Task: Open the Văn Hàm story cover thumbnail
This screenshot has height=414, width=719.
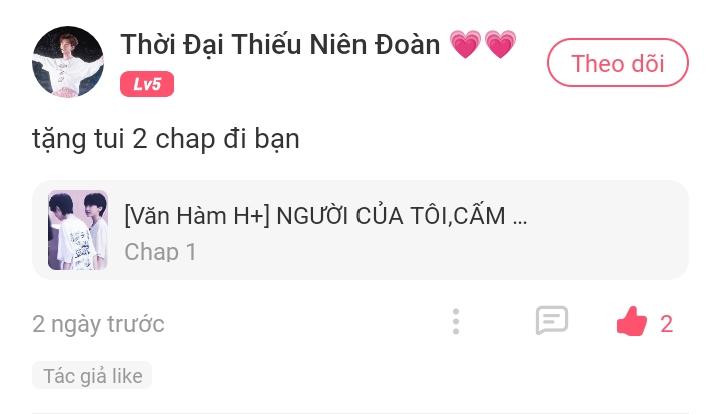Action: point(78,230)
